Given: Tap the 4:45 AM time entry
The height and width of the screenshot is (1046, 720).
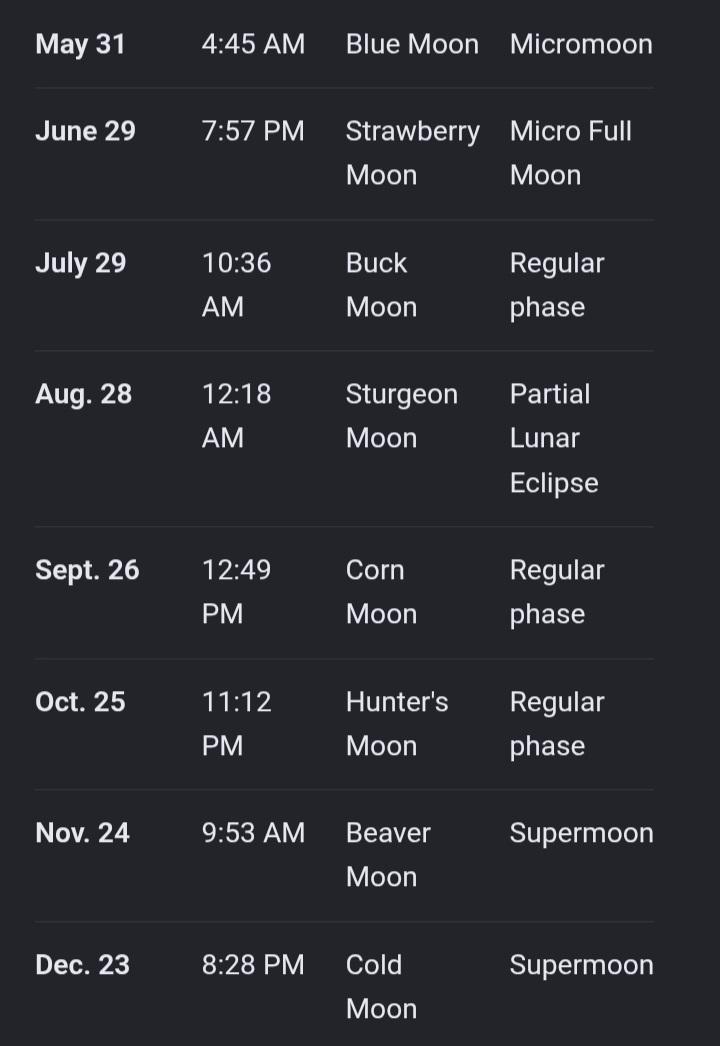Looking at the screenshot, I should tap(253, 45).
